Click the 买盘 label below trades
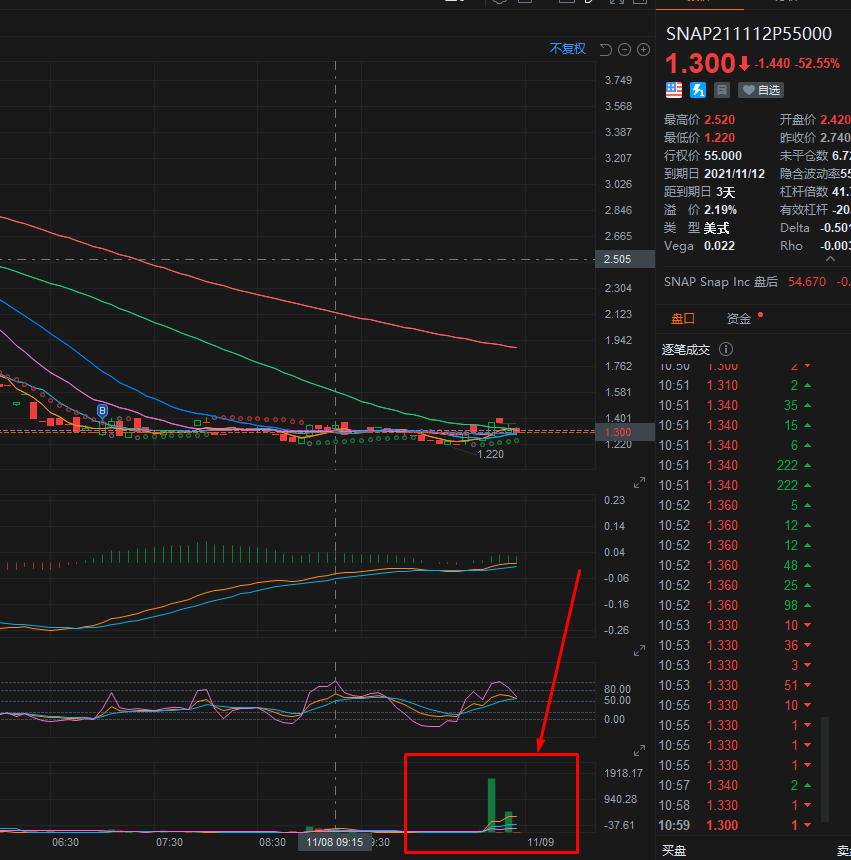This screenshot has width=851, height=860. (674, 850)
